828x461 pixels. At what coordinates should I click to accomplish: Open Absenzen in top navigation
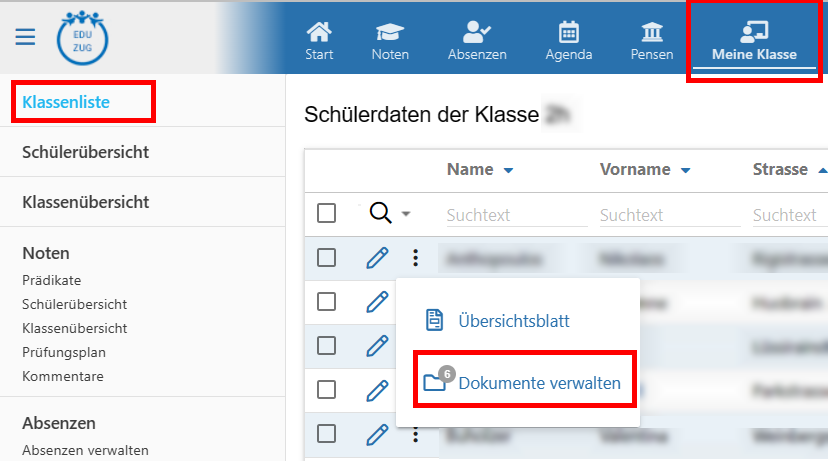click(x=476, y=40)
